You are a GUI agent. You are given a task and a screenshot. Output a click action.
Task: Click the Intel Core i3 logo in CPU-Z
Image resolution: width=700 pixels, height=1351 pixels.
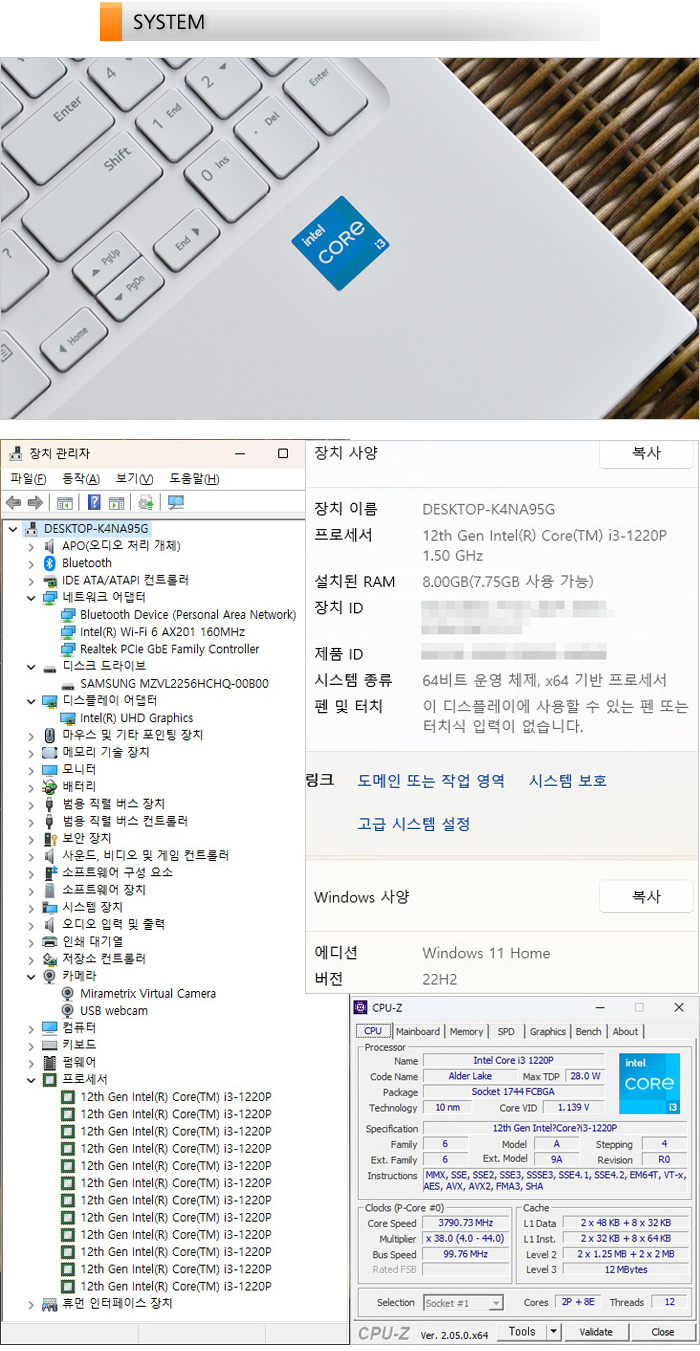coord(650,1084)
